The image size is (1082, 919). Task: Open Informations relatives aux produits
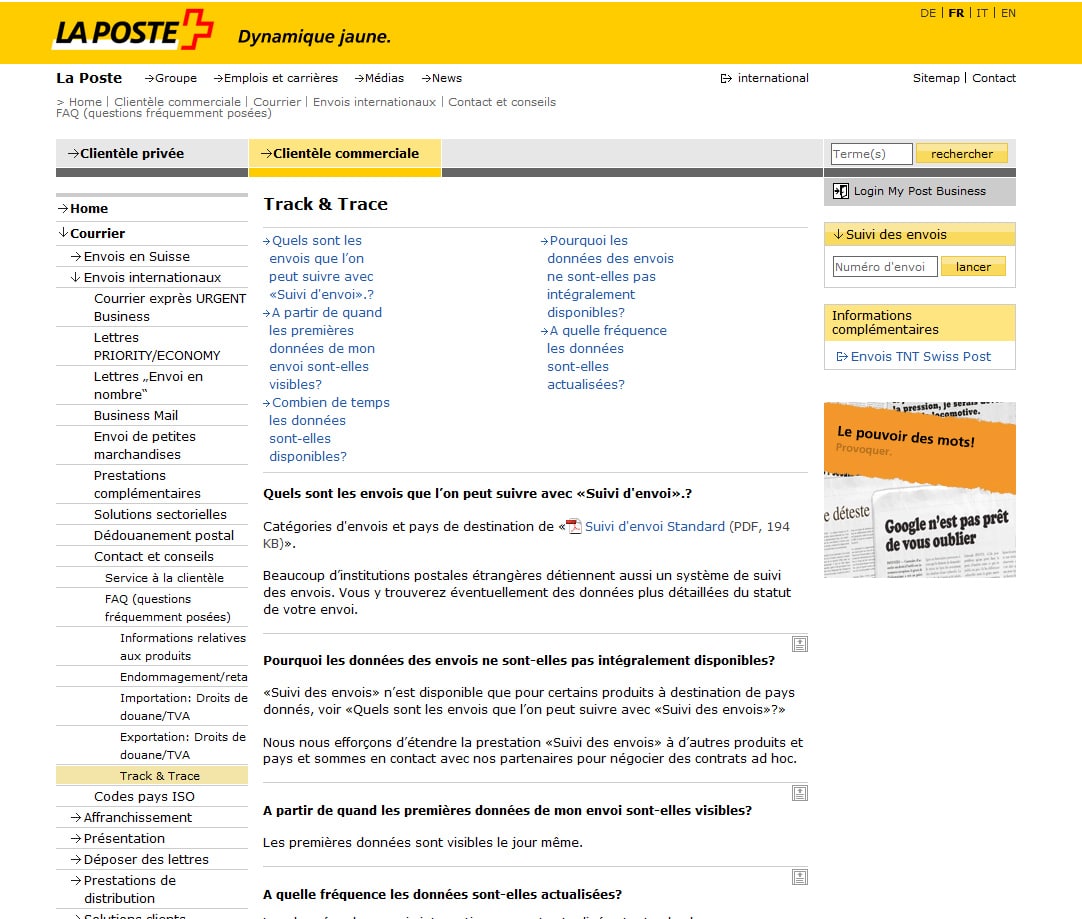pos(183,647)
